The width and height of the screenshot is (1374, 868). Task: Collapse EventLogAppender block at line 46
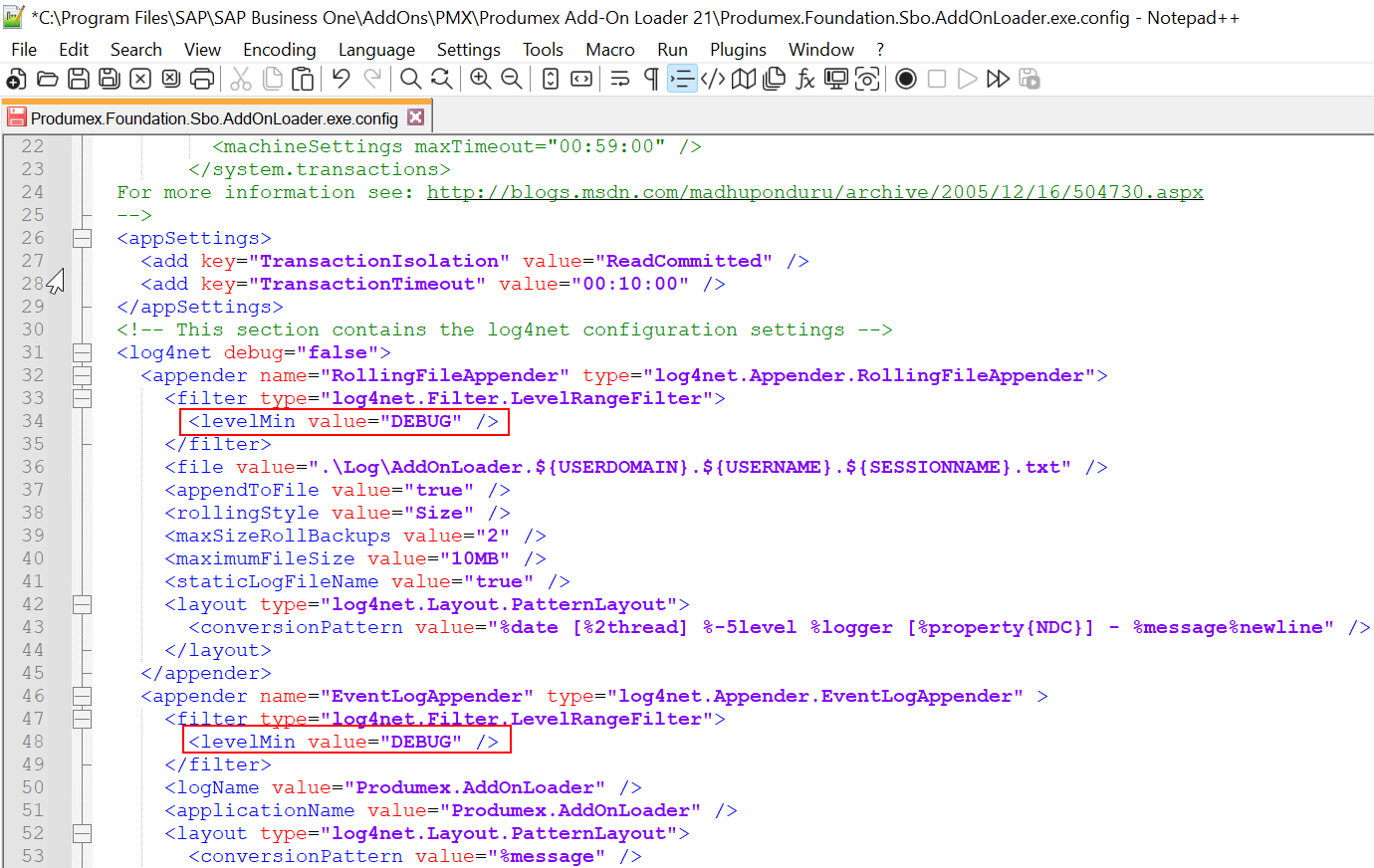click(x=82, y=696)
